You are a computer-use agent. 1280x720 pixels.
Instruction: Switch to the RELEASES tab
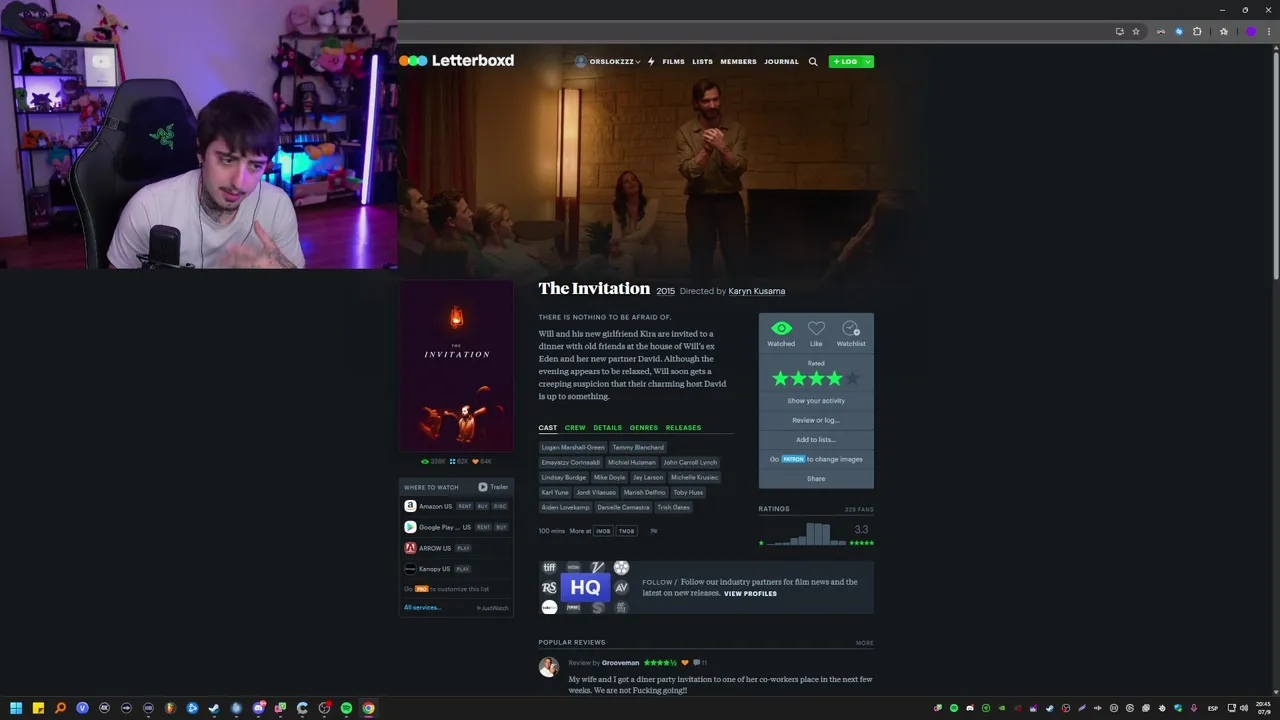click(683, 428)
